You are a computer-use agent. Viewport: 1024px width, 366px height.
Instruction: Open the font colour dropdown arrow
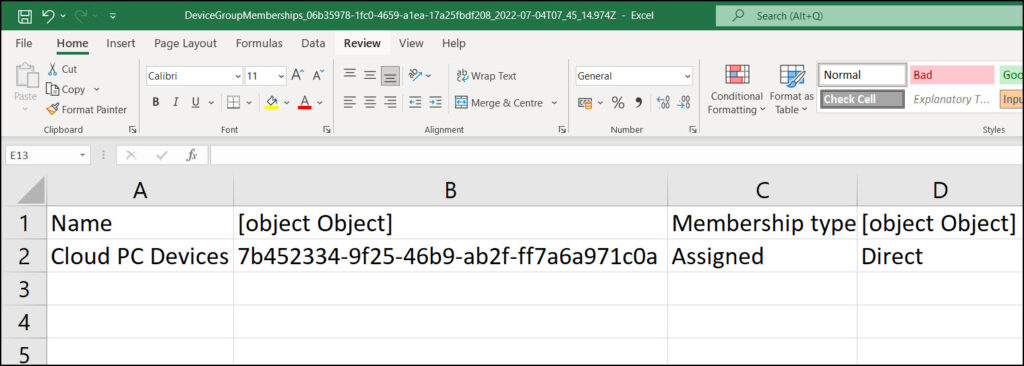coord(320,103)
